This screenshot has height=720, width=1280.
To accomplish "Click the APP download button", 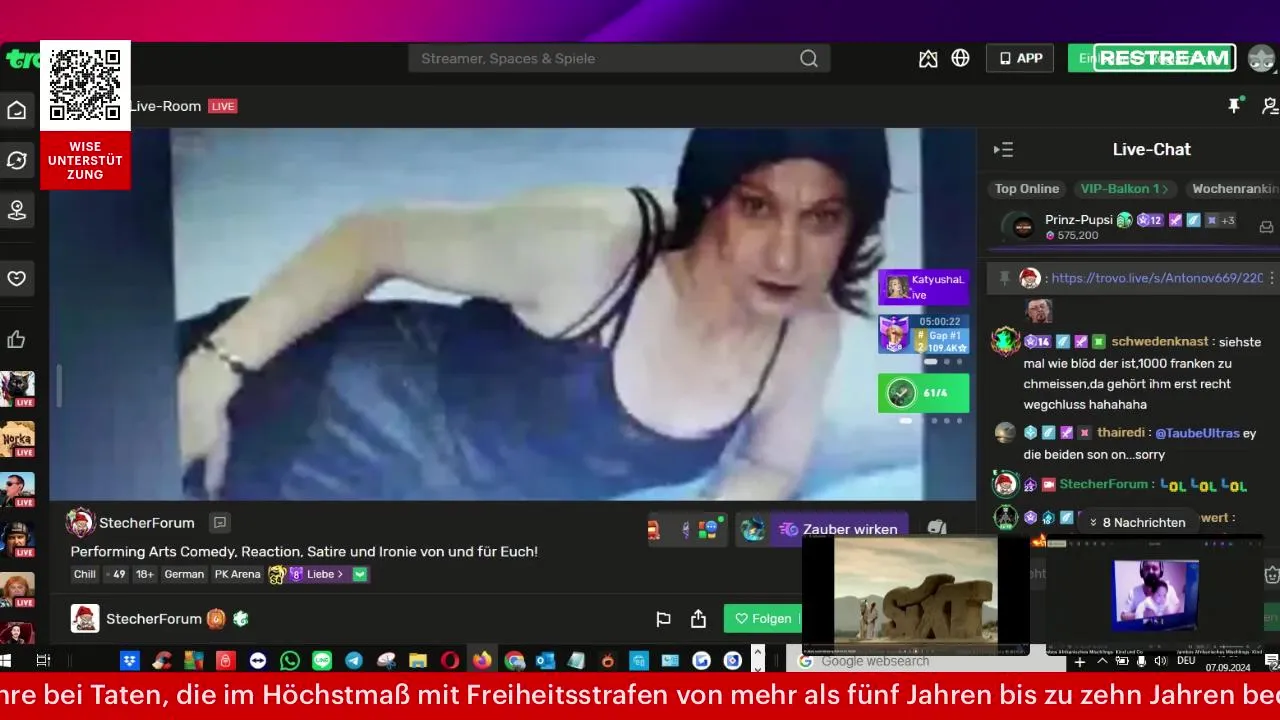I will point(1020,58).
